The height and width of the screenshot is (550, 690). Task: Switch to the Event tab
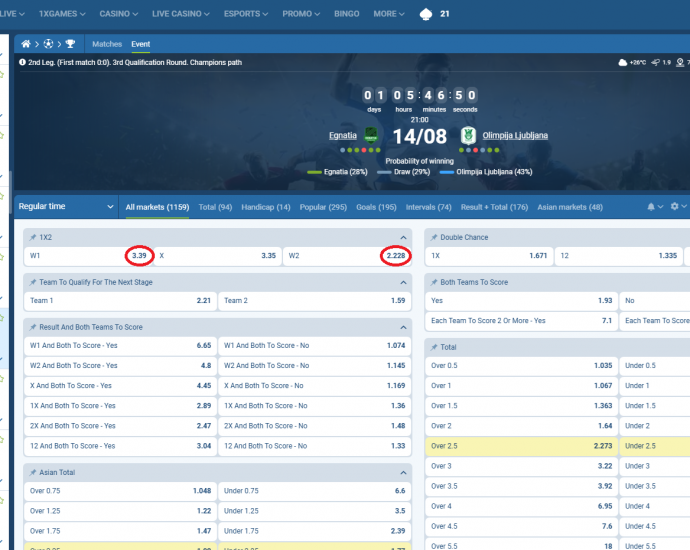coord(140,44)
